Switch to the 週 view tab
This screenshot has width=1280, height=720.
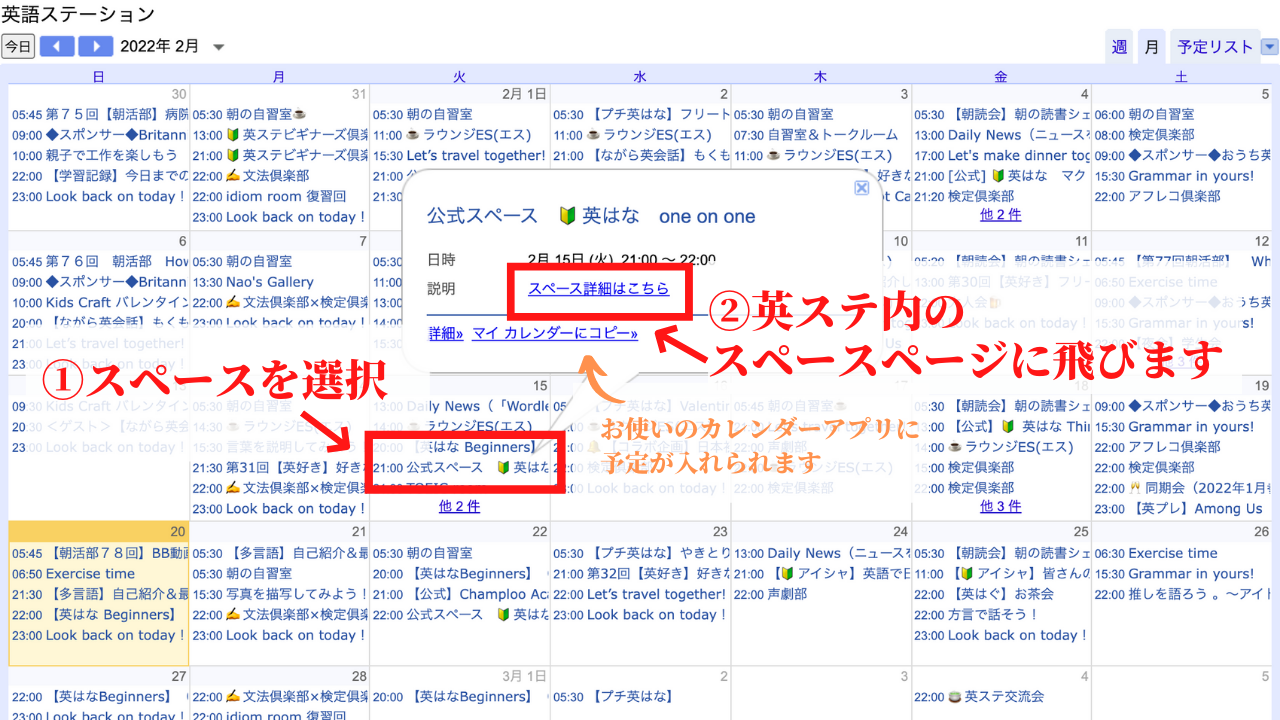[x=1119, y=47]
